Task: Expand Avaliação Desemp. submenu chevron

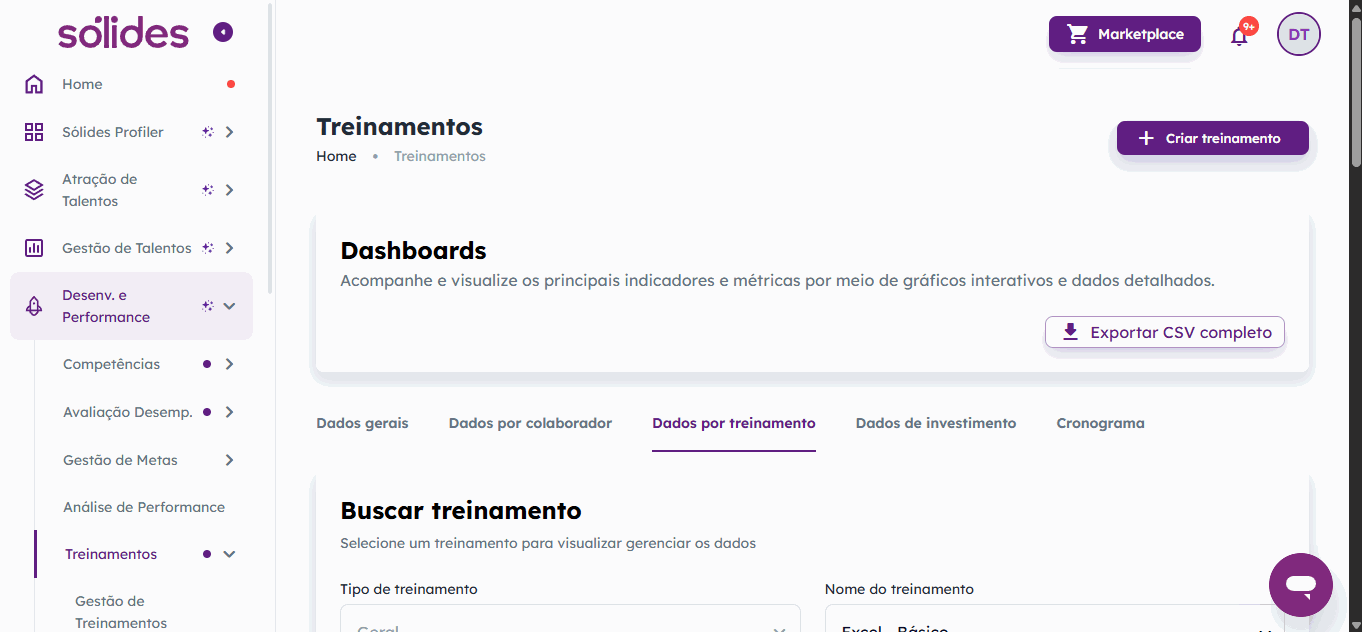Action: click(229, 412)
